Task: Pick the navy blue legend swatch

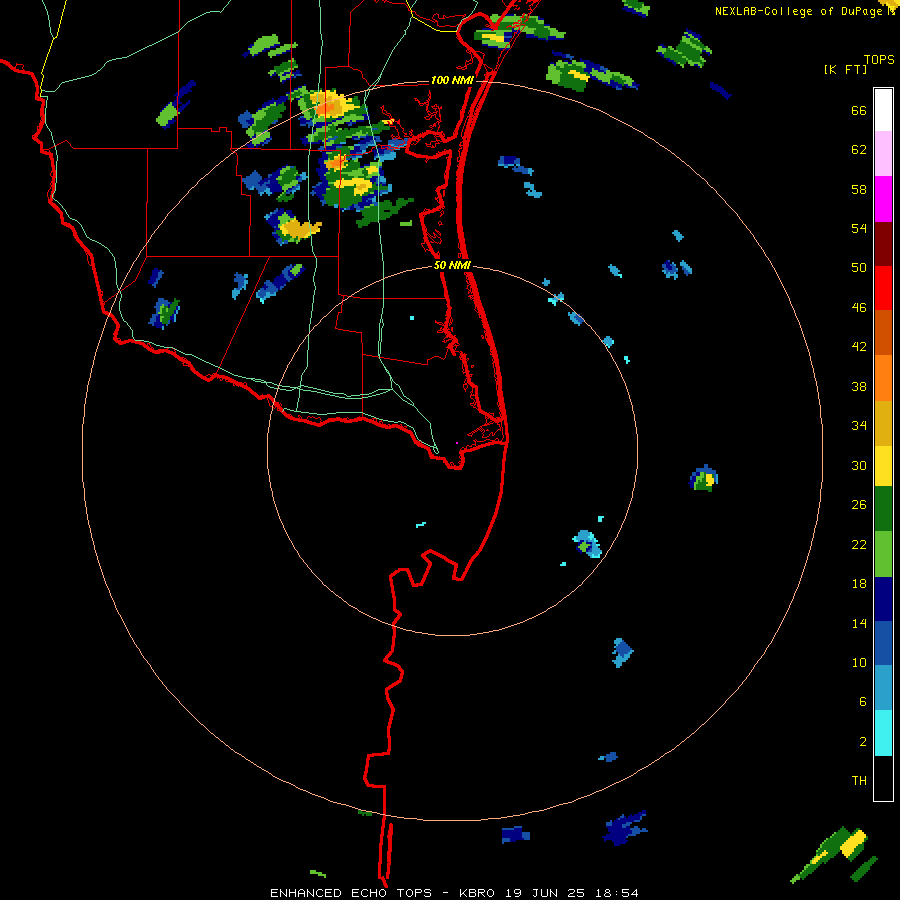Action: pos(883,599)
